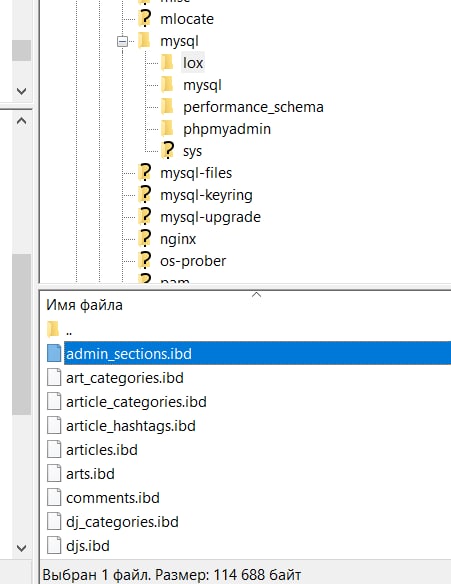Select the file name arts.ibd
The image size is (451, 584).
coord(90,474)
